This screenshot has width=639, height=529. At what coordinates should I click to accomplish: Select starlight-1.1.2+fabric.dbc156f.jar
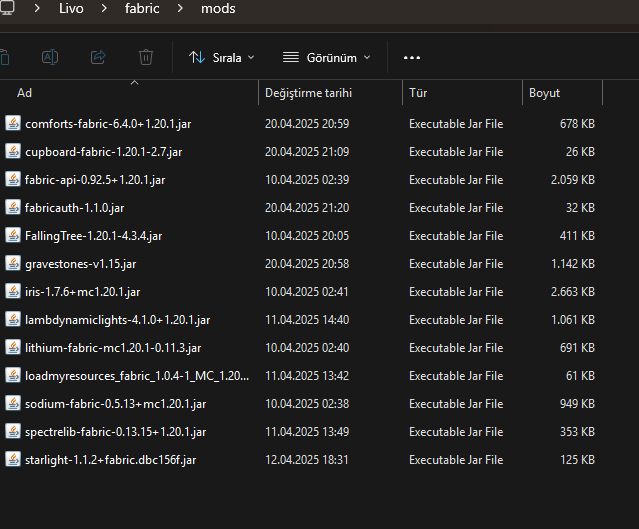(x=110, y=460)
